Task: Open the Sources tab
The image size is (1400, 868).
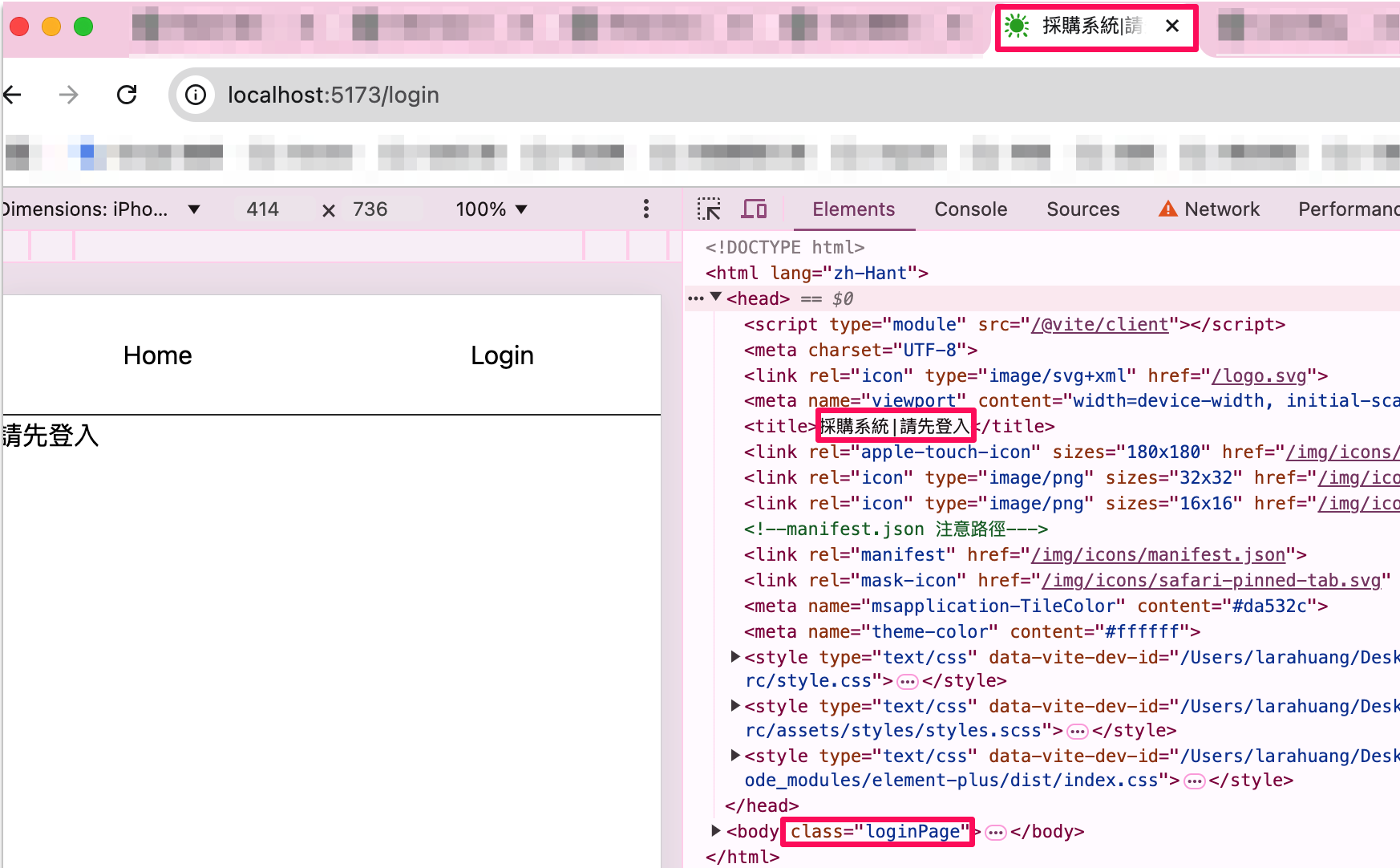Action: [1082, 209]
